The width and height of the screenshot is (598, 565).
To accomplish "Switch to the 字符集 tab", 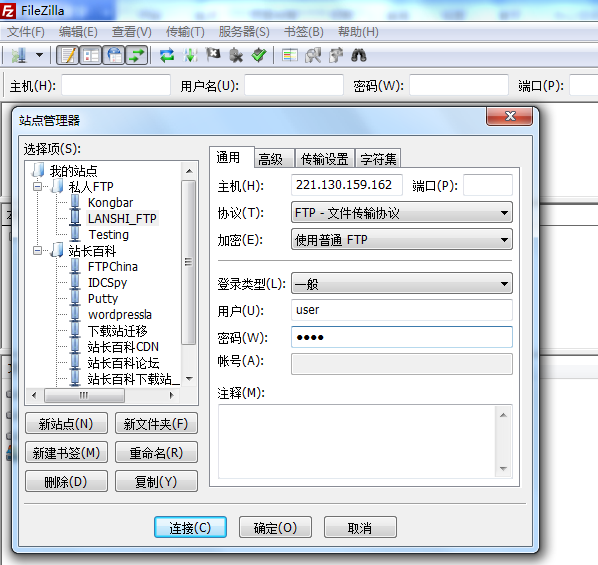I will pos(378,159).
